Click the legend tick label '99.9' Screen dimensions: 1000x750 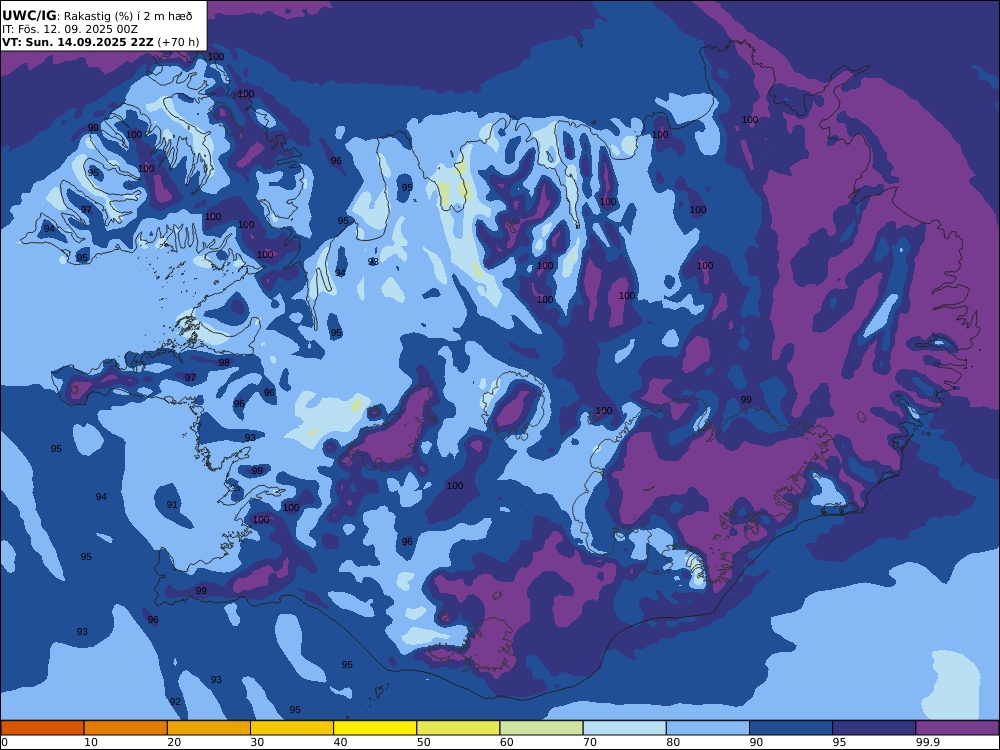(927, 742)
